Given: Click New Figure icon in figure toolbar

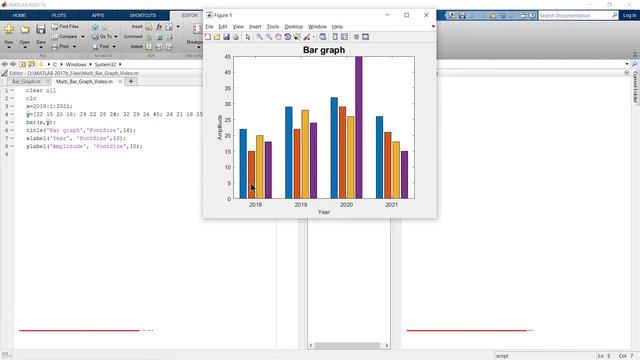Looking at the screenshot, I should (208, 37).
